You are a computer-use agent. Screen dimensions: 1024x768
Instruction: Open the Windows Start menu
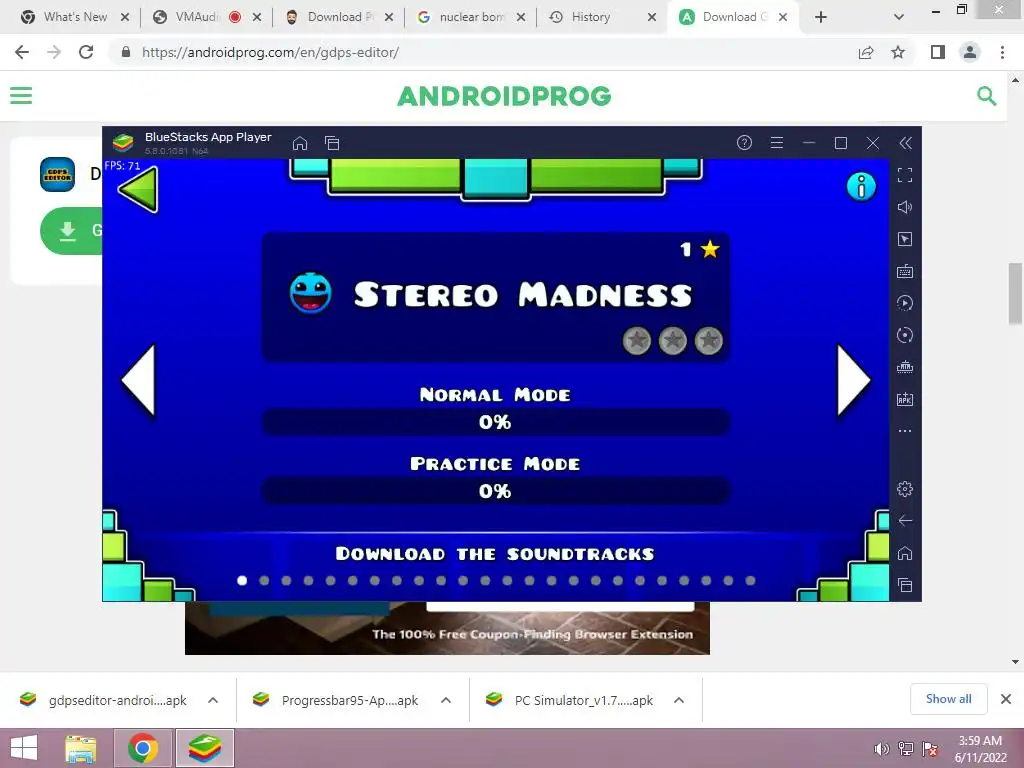pos(25,748)
